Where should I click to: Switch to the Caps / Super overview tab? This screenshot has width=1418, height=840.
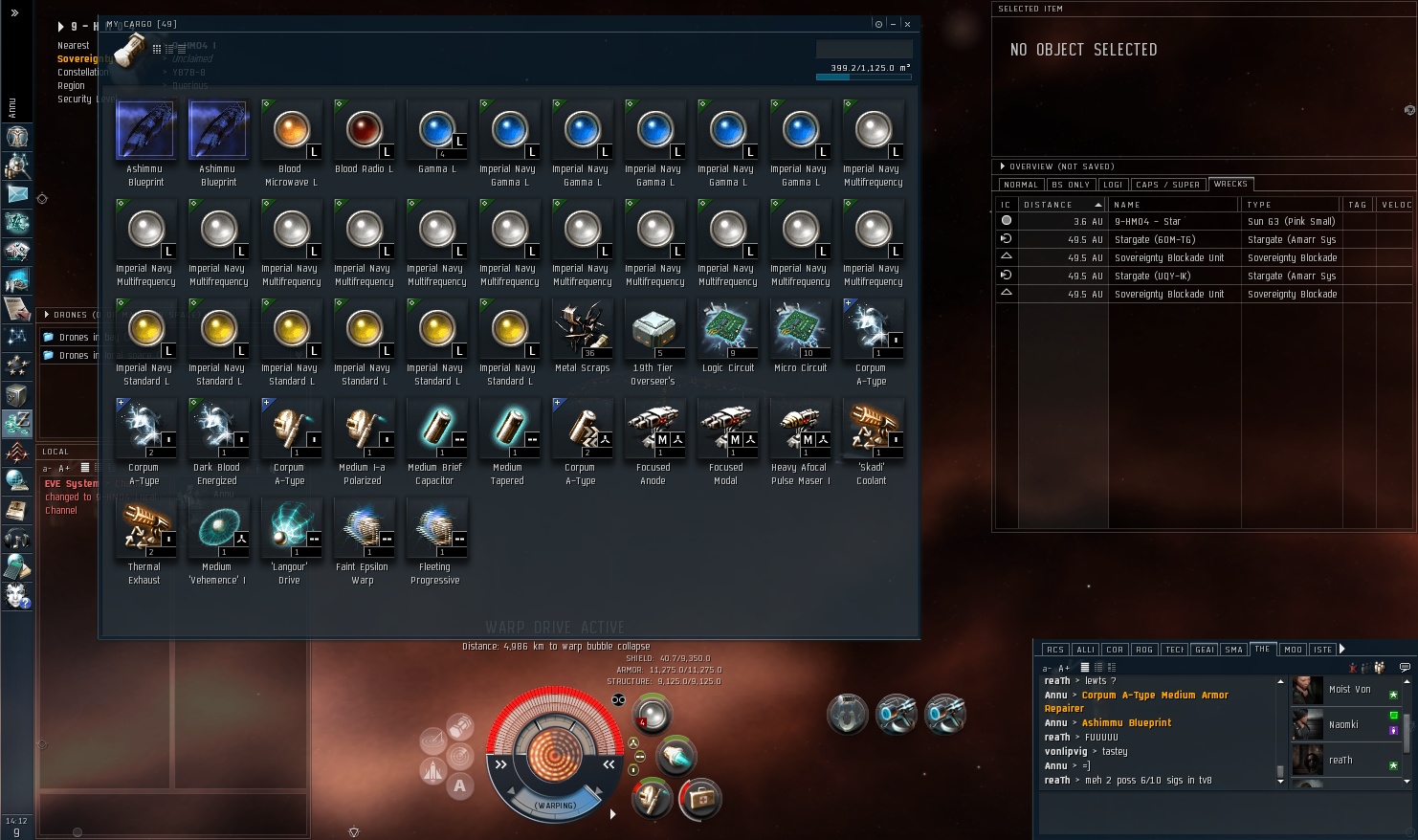[1167, 185]
